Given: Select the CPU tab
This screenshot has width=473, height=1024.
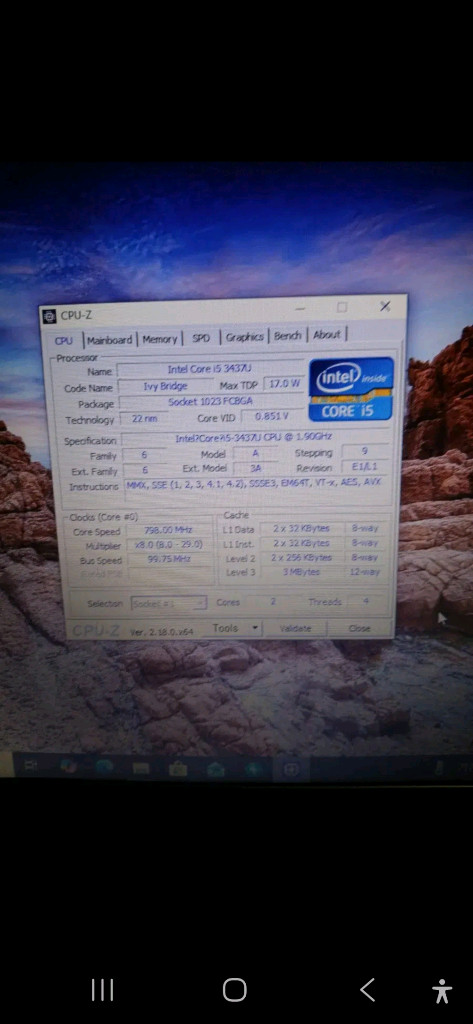Looking at the screenshot, I should point(64,340).
